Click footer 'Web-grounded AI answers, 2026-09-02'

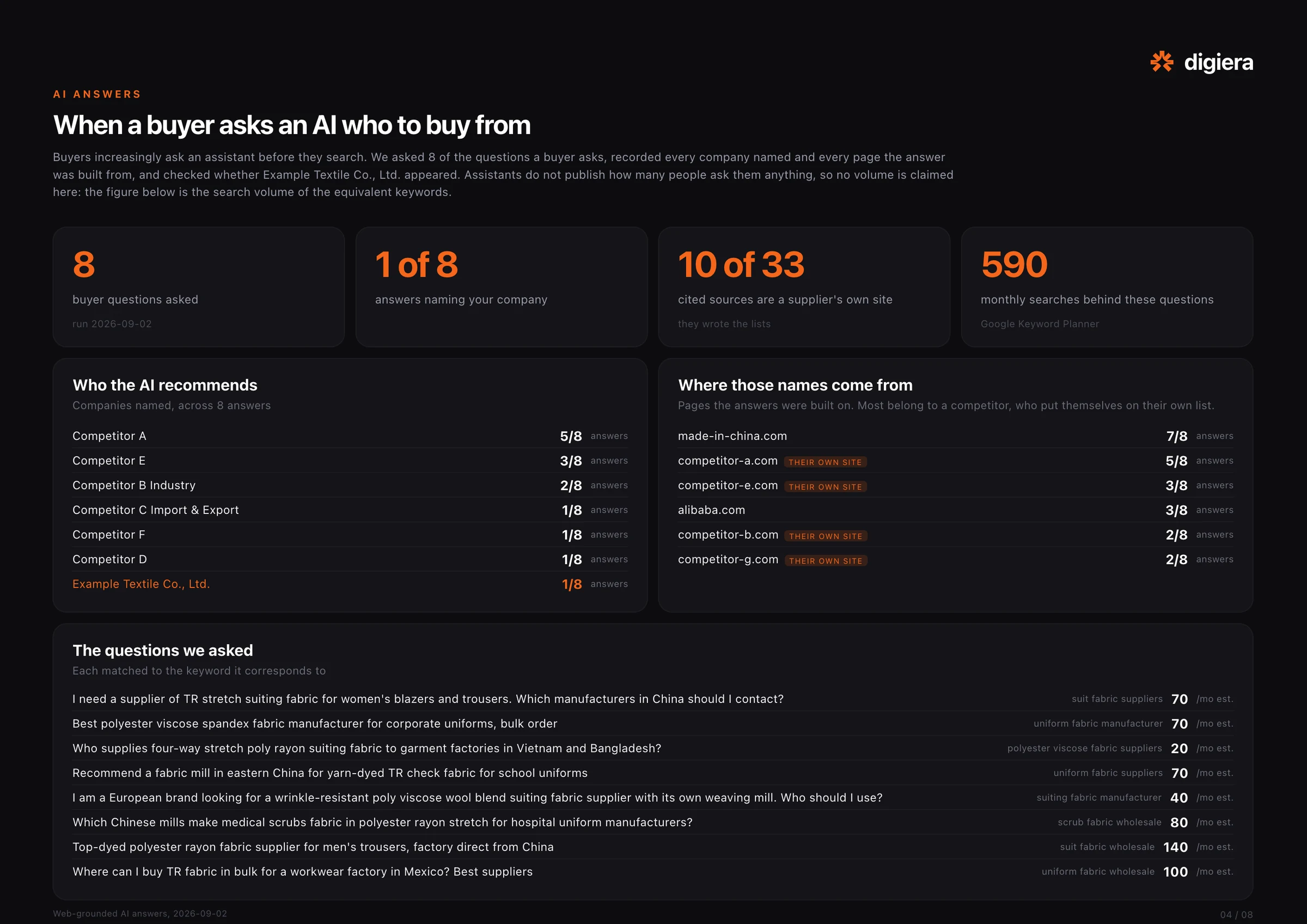140,914
